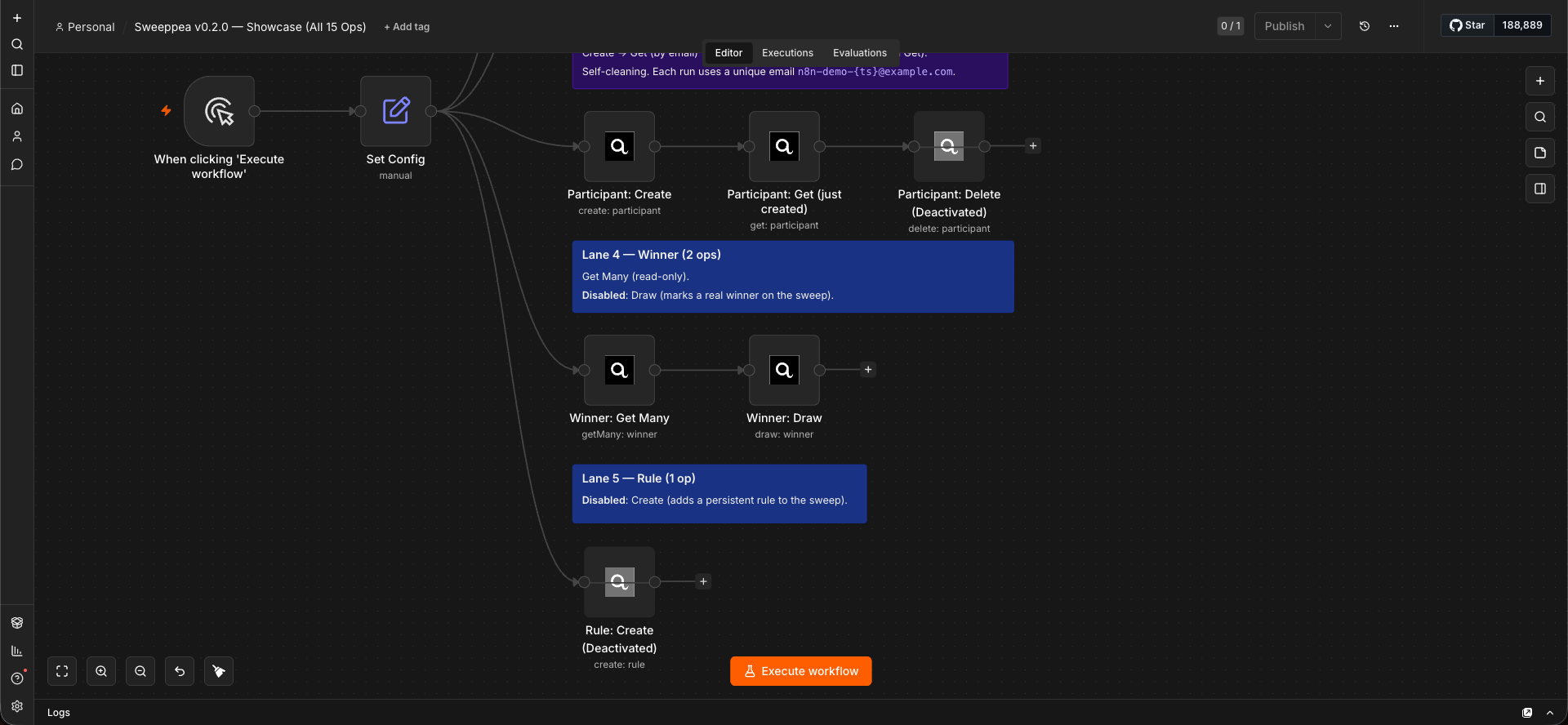The height and width of the screenshot is (725, 1568).
Task: Expand the Logs panel chevron
Action: [x=1550, y=713]
